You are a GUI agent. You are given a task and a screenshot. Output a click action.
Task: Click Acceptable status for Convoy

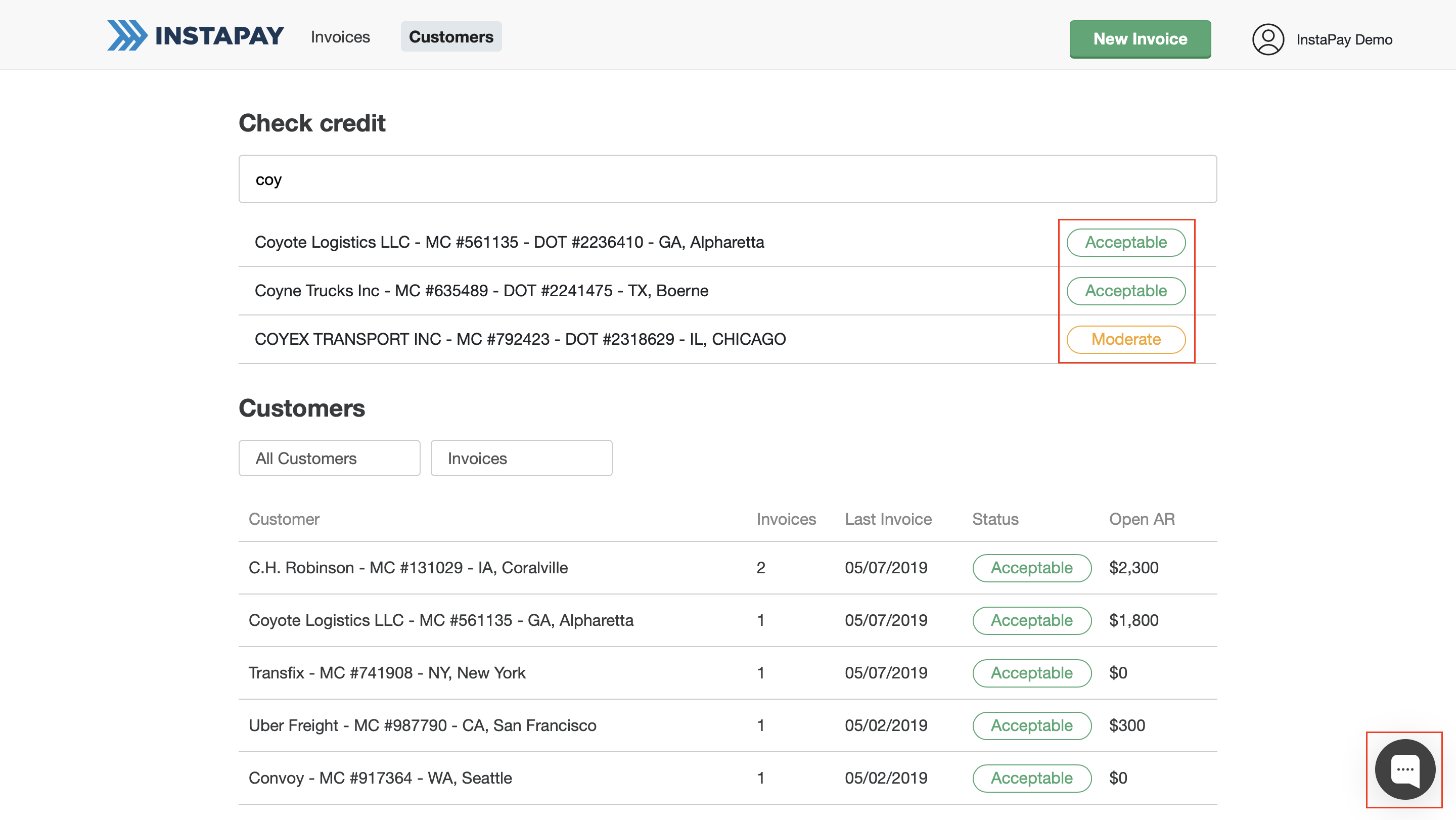pyautogui.click(x=1031, y=778)
